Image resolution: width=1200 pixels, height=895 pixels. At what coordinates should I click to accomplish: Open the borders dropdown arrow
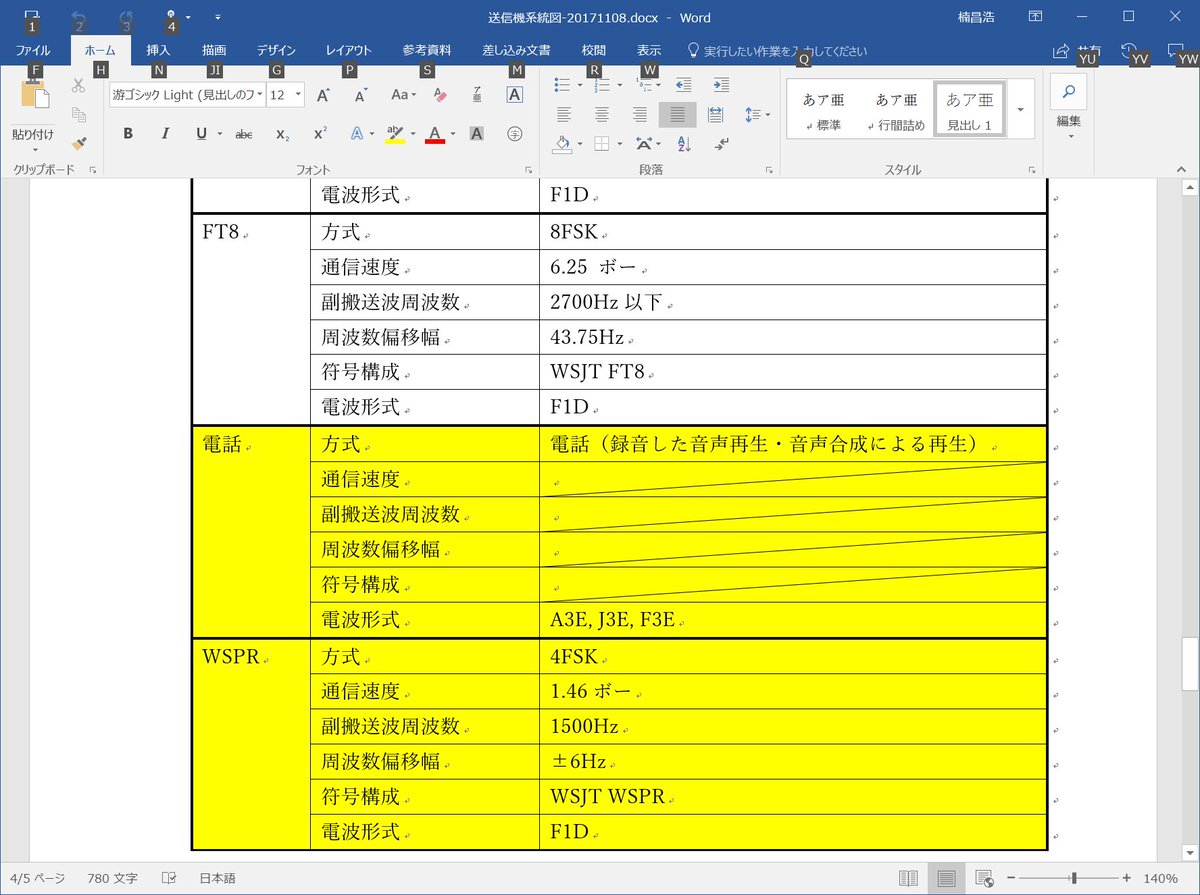tap(620, 144)
